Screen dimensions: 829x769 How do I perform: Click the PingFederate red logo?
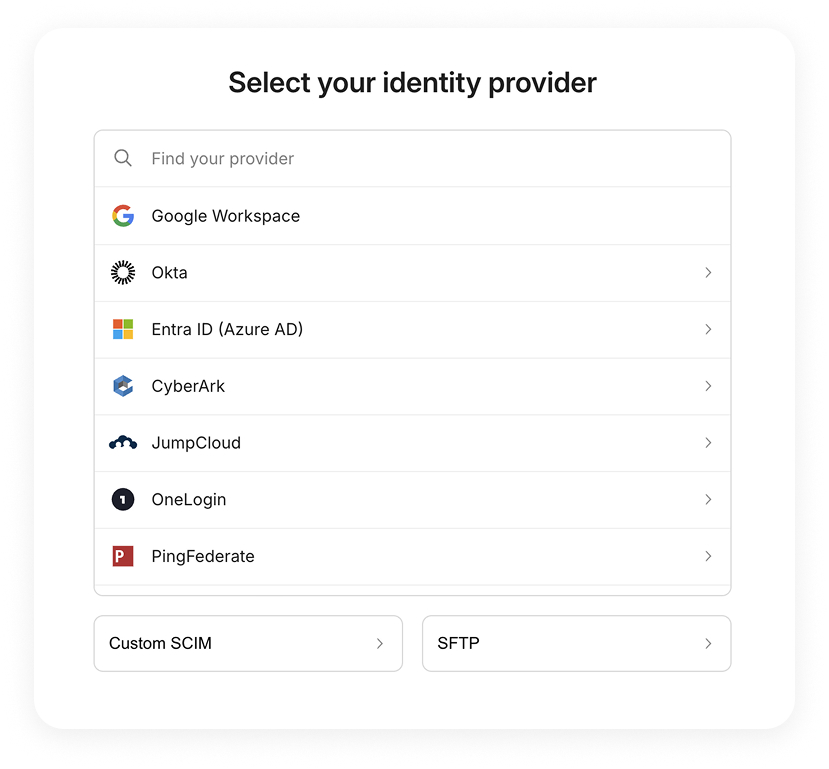point(123,556)
